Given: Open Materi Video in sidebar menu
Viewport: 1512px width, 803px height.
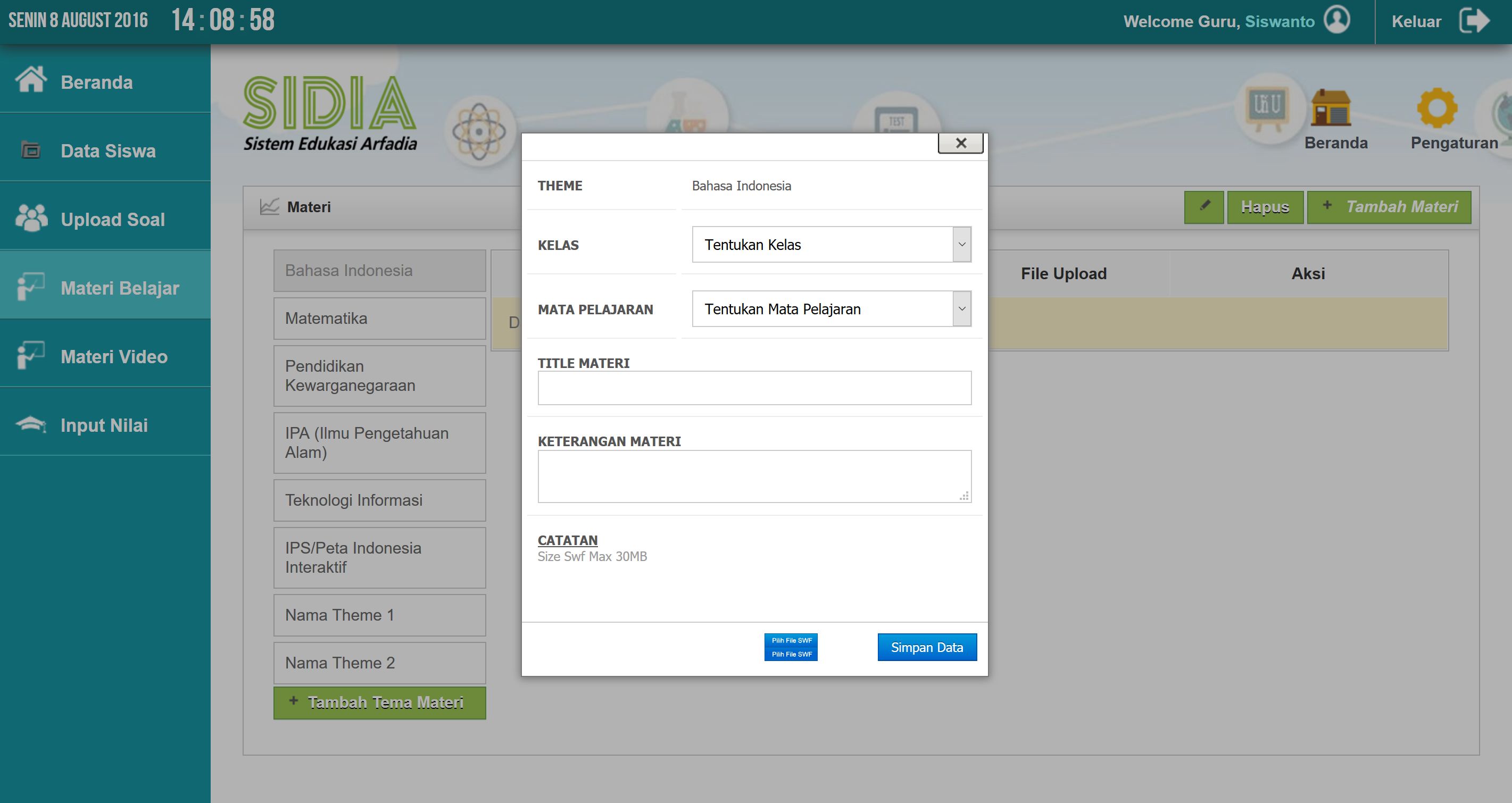Looking at the screenshot, I should pos(105,353).
